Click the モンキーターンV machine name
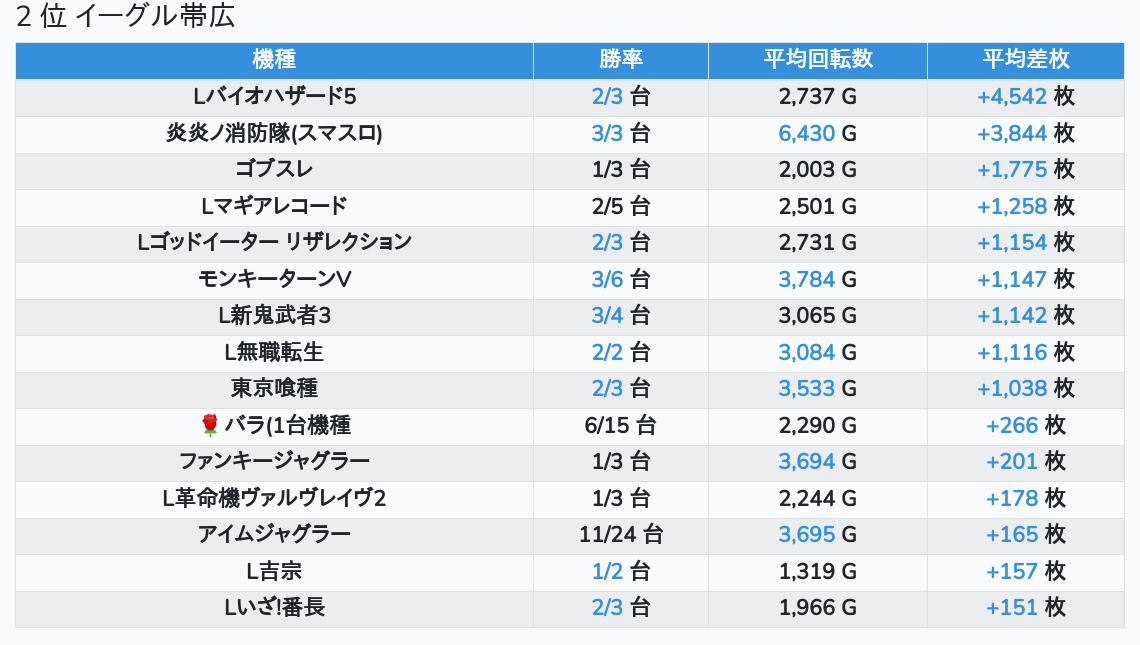The height and width of the screenshot is (645, 1140). (x=274, y=279)
